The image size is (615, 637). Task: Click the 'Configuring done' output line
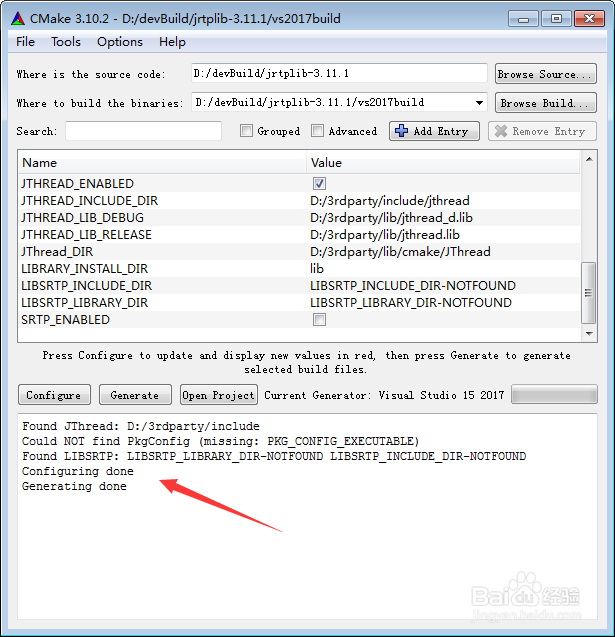[78, 471]
